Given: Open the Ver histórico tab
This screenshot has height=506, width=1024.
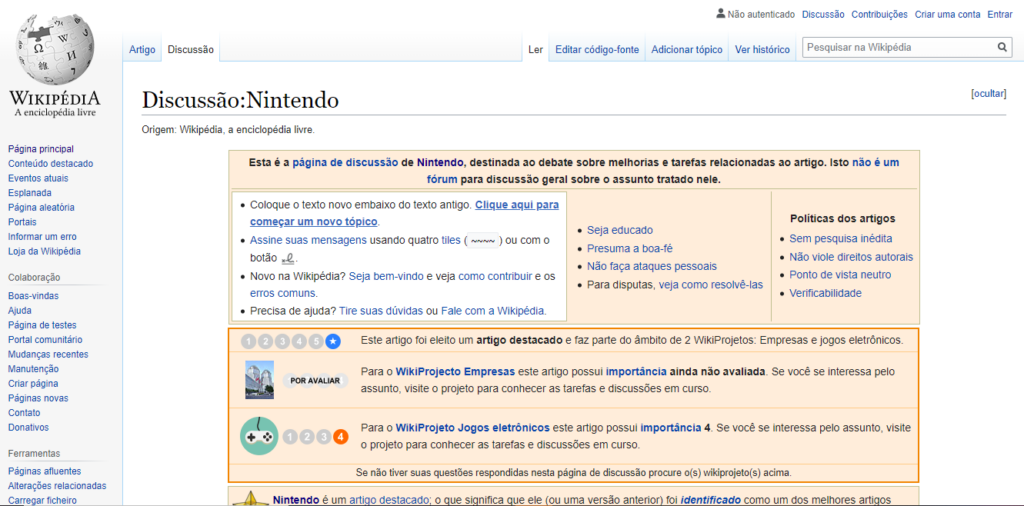Looking at the screenshot, I should click(x=762, y=49).
